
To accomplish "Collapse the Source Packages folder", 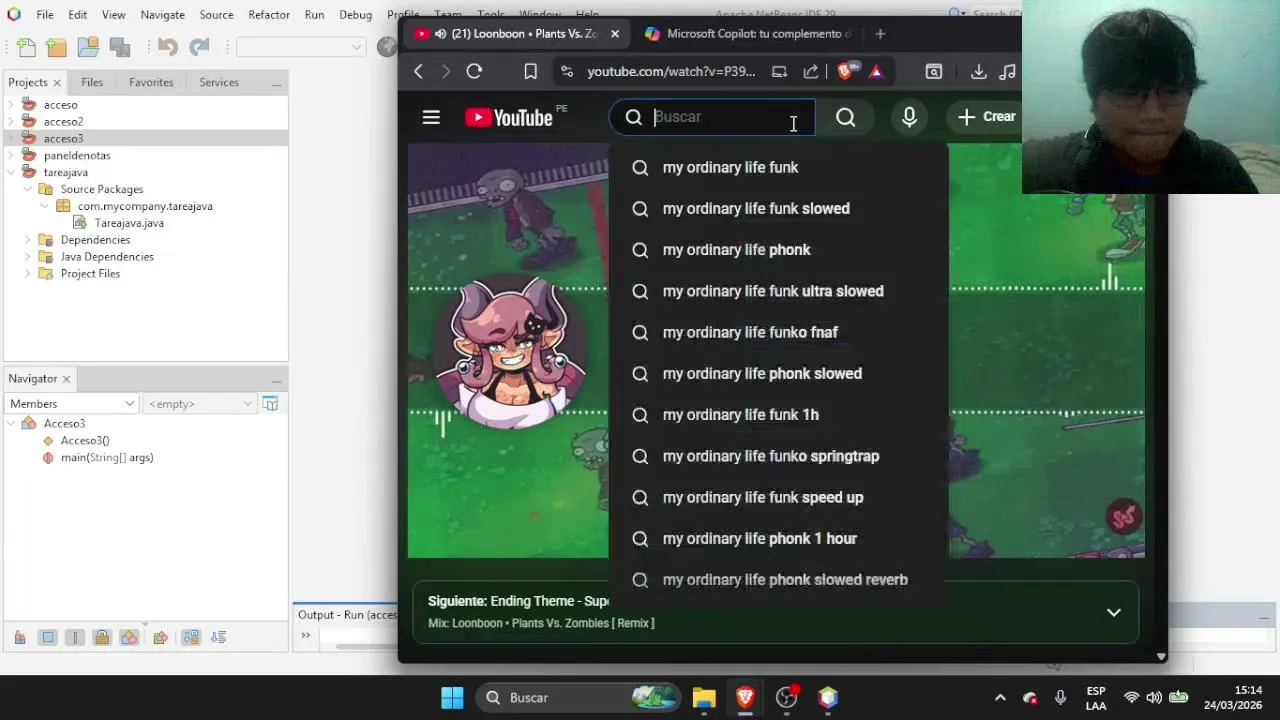I will [28, 189].
